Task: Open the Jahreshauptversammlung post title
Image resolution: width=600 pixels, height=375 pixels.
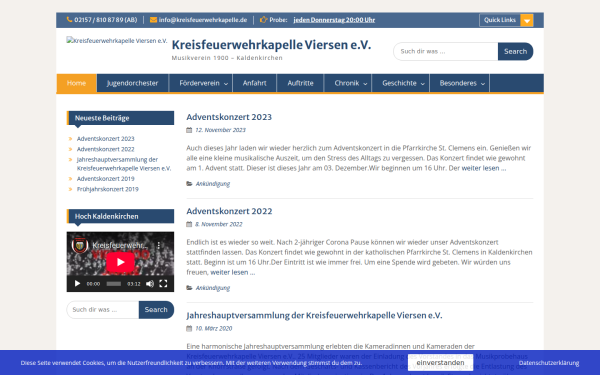Action: pos(314,315)
